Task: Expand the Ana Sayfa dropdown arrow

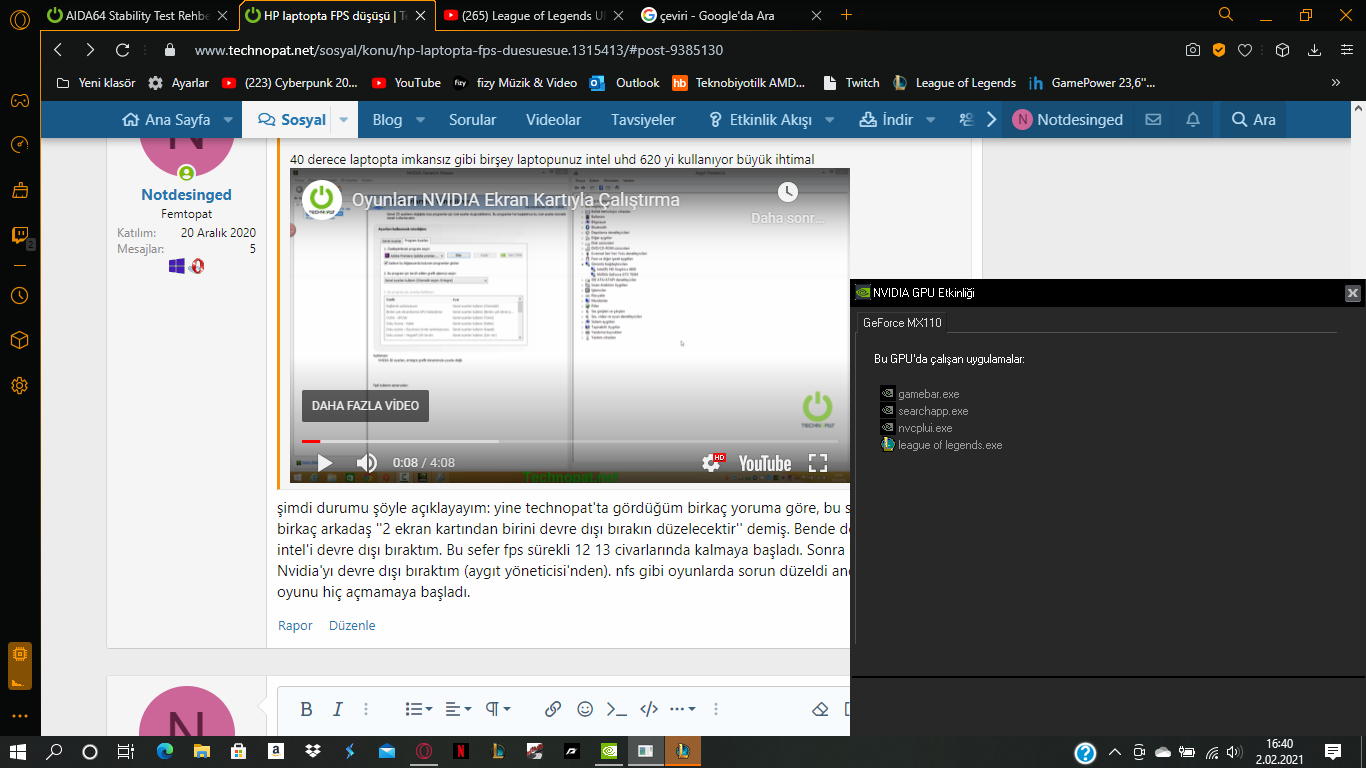Action: tap(228, 119)
